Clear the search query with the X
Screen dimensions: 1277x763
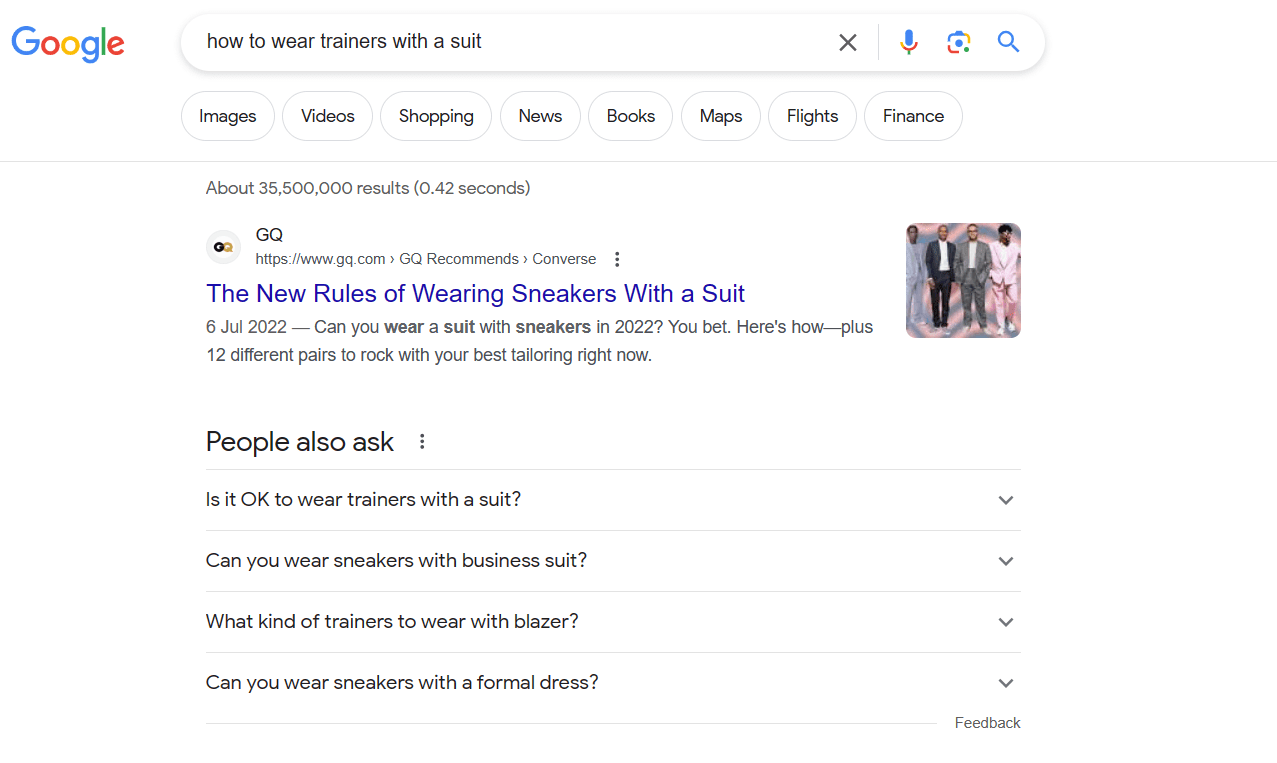point(848,42)
